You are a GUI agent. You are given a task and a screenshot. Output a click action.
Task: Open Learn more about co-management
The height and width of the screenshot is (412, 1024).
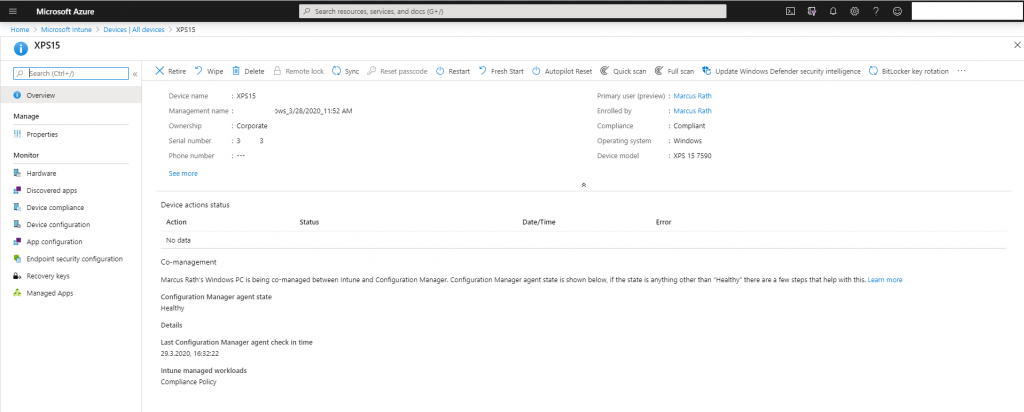point(885,279)
